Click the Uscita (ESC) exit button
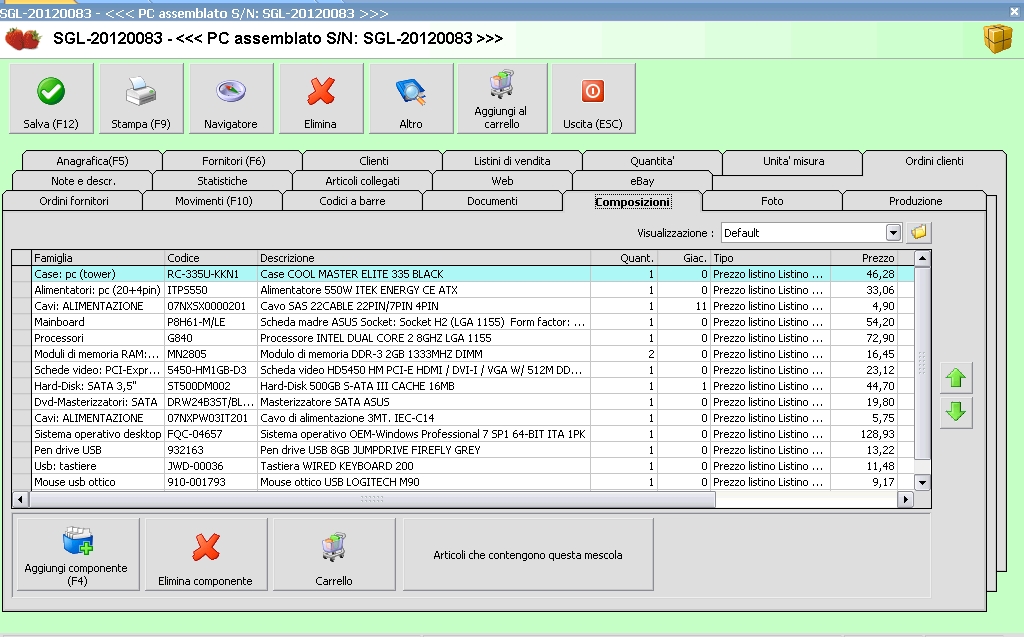Viewport: 1024px width, 637px height. pos(593,99)
